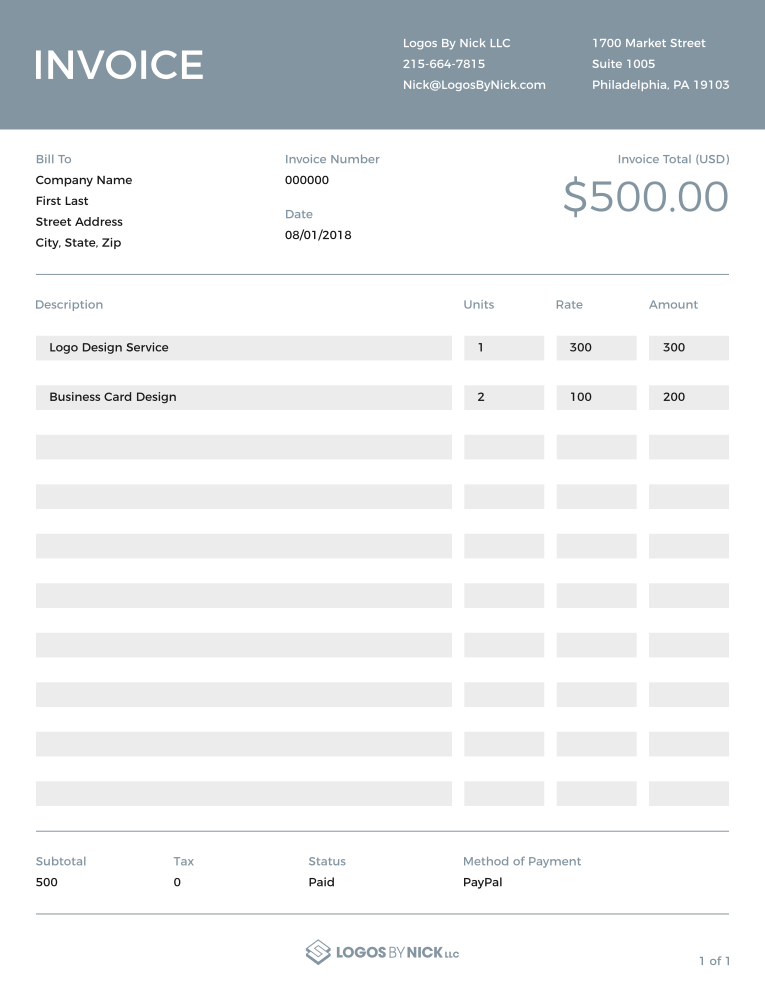Screen dimensions: 765x990
Task: Select the Street Address line
Action: coord(79,222)
